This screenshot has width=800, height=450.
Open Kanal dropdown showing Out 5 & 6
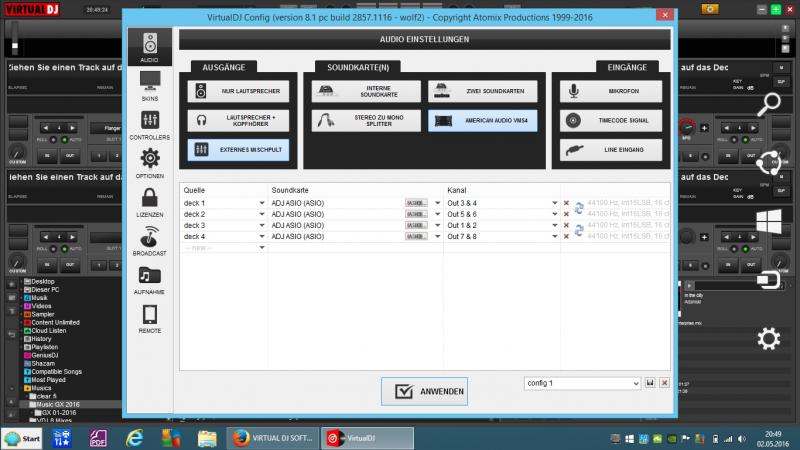[x=555, y=214]
